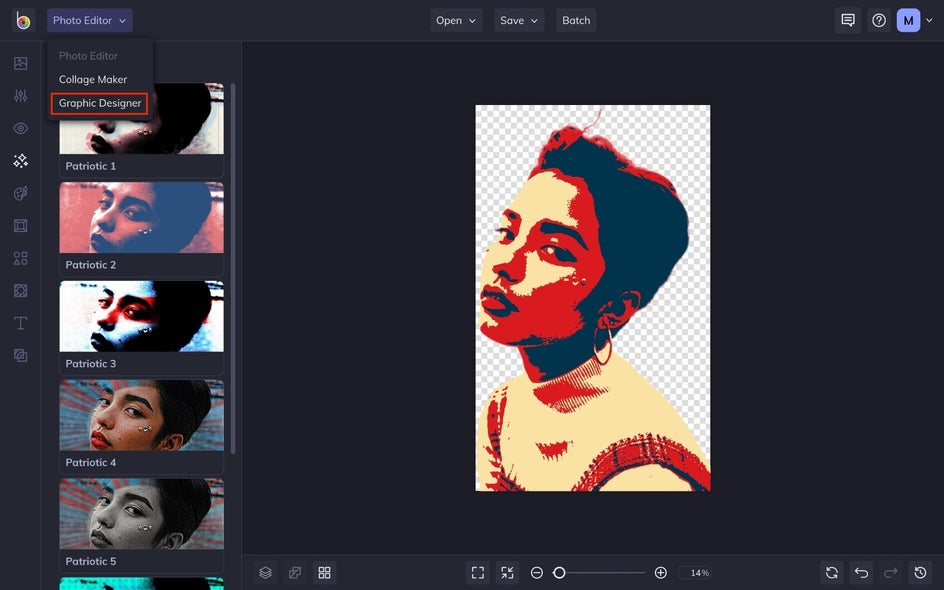Viewport: 944px width, 590px height.
Task: Open the help question mark icon
Action: [x=879, y=20]
